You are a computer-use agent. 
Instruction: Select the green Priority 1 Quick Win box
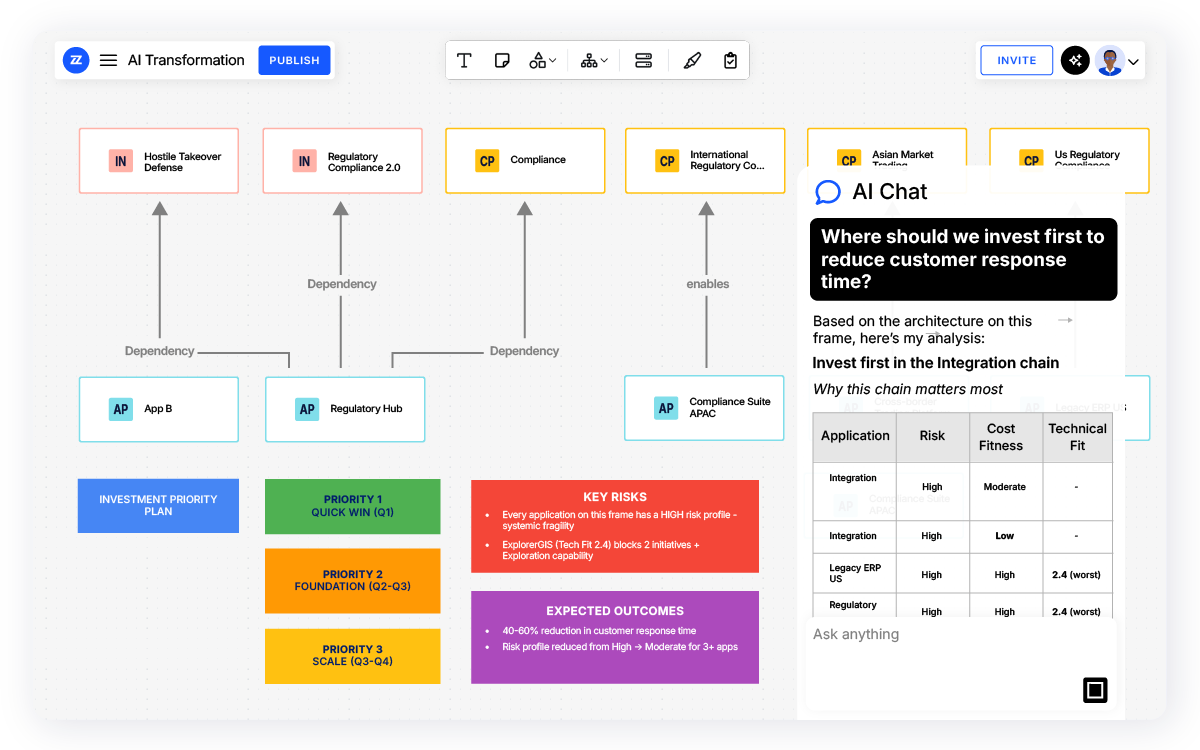coord(352,506)
